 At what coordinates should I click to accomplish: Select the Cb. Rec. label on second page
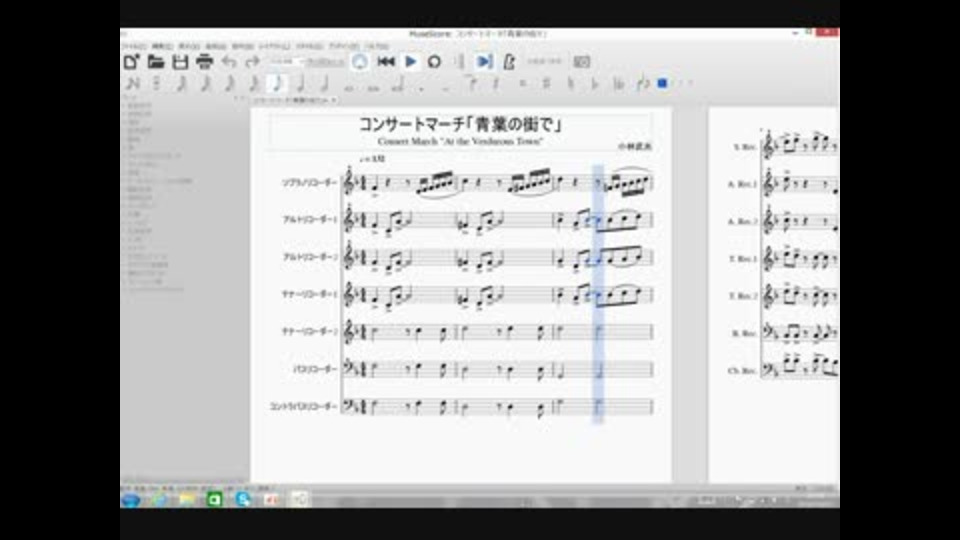coord(742,371)
